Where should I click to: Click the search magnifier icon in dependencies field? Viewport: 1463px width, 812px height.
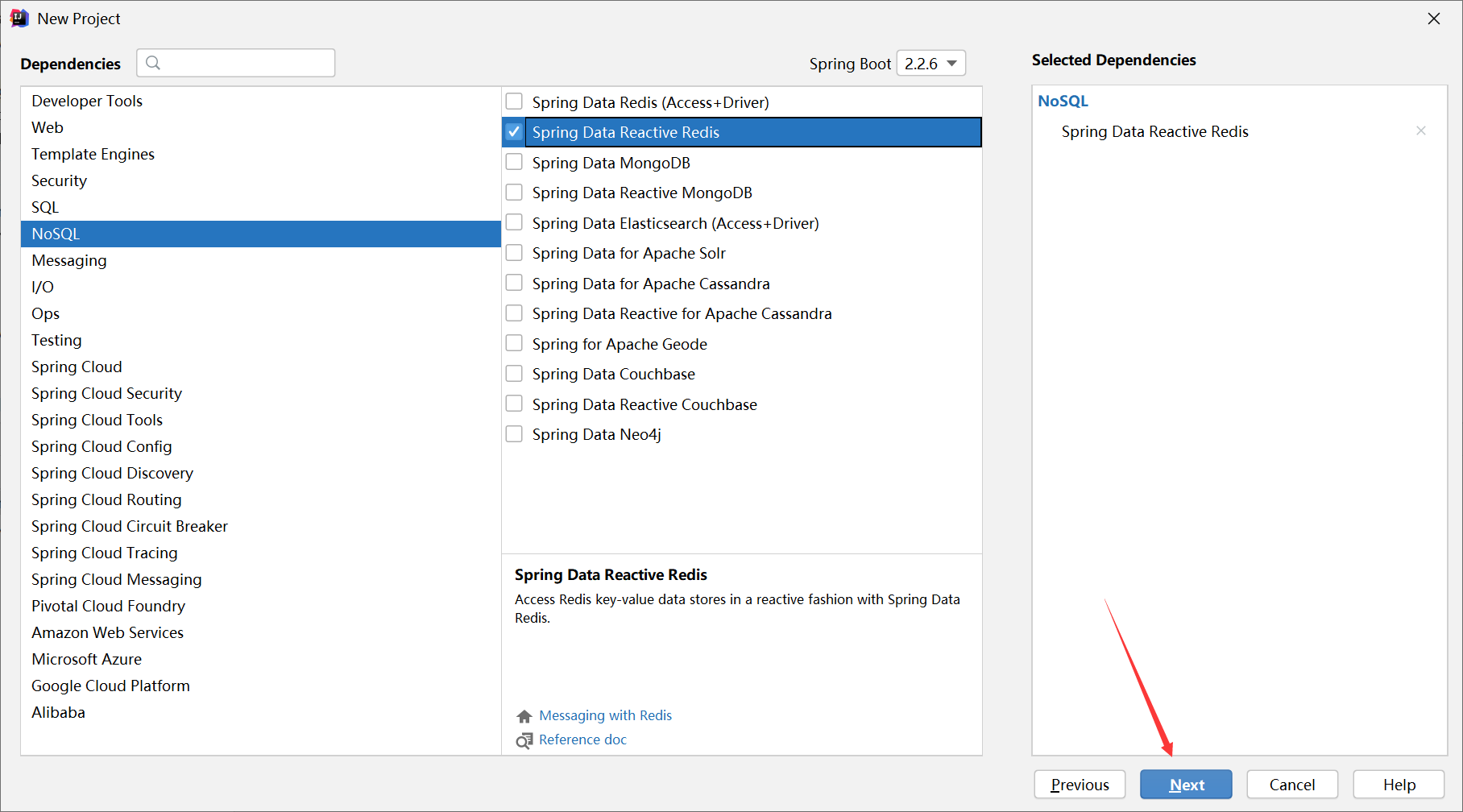click(x=153, y=63)
